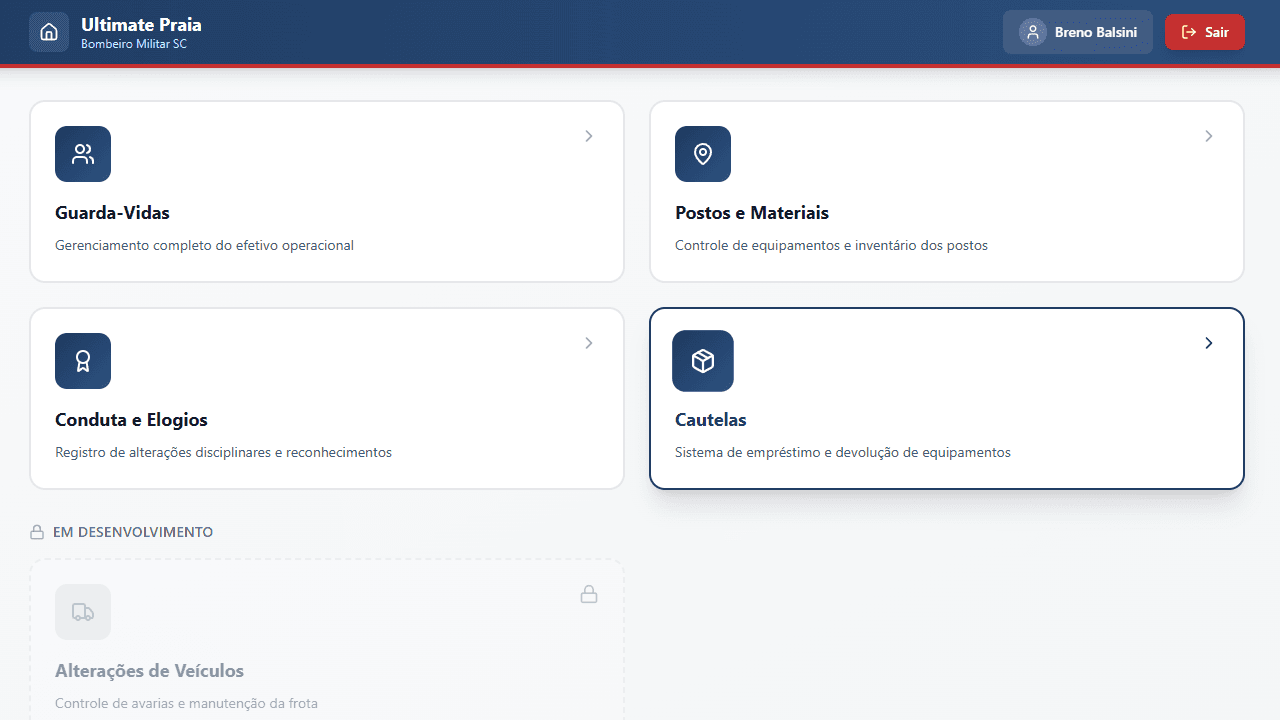The width and height of the screenshot is (1280, 720).
Task: Select the Cautelas card title
Action: point(711,420)
